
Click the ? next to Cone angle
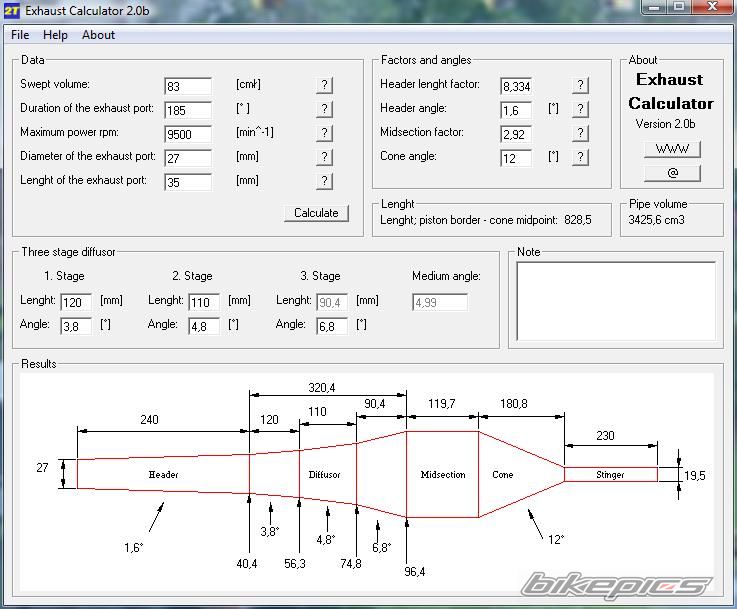(580, 157)
